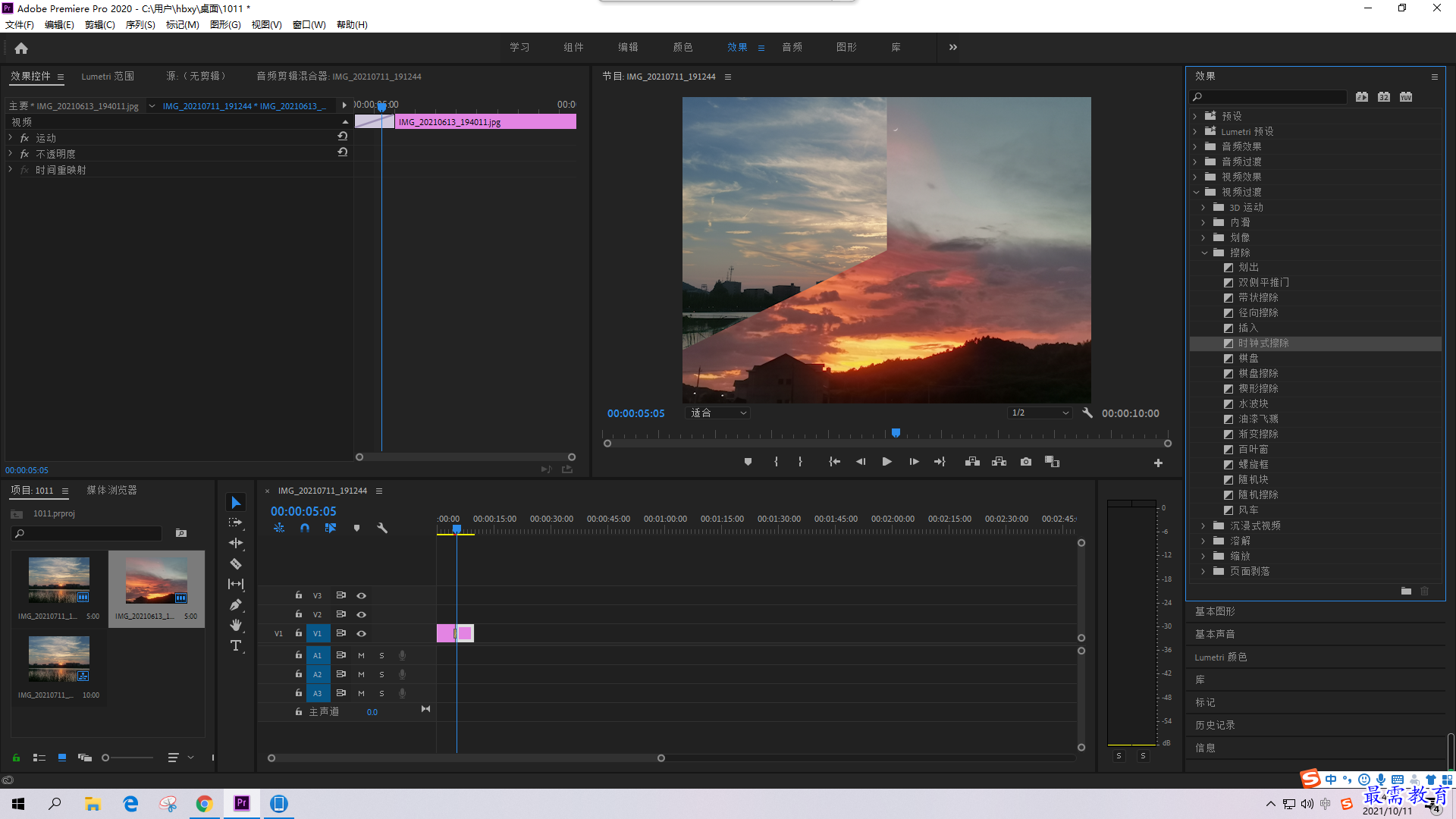This screenshot has width=1456, height=819.
Task: Open timeline display settings wrench
Action: coord(382,528)
